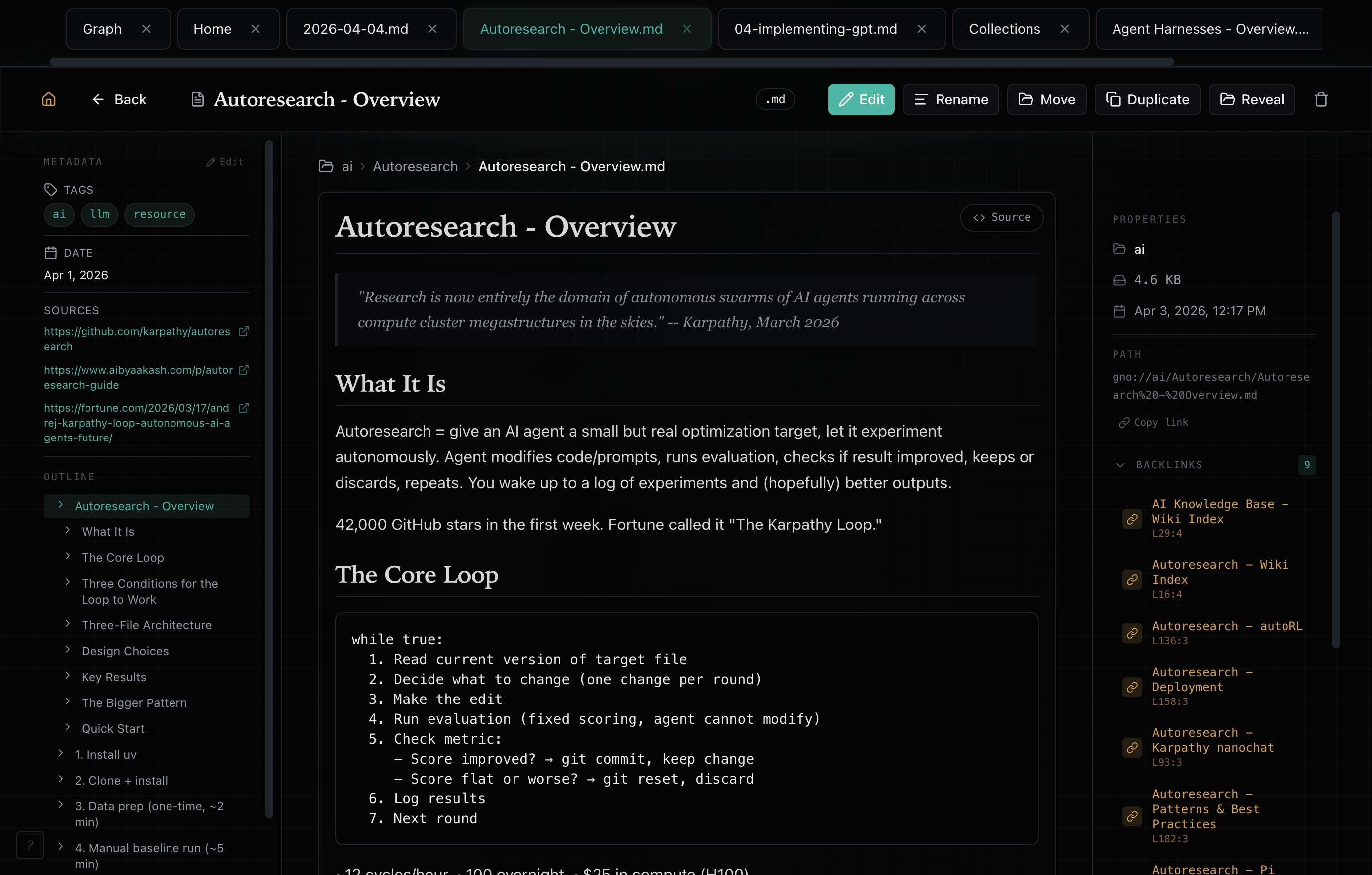
Task: Close the Collections tab
Action: point(1064,29)
